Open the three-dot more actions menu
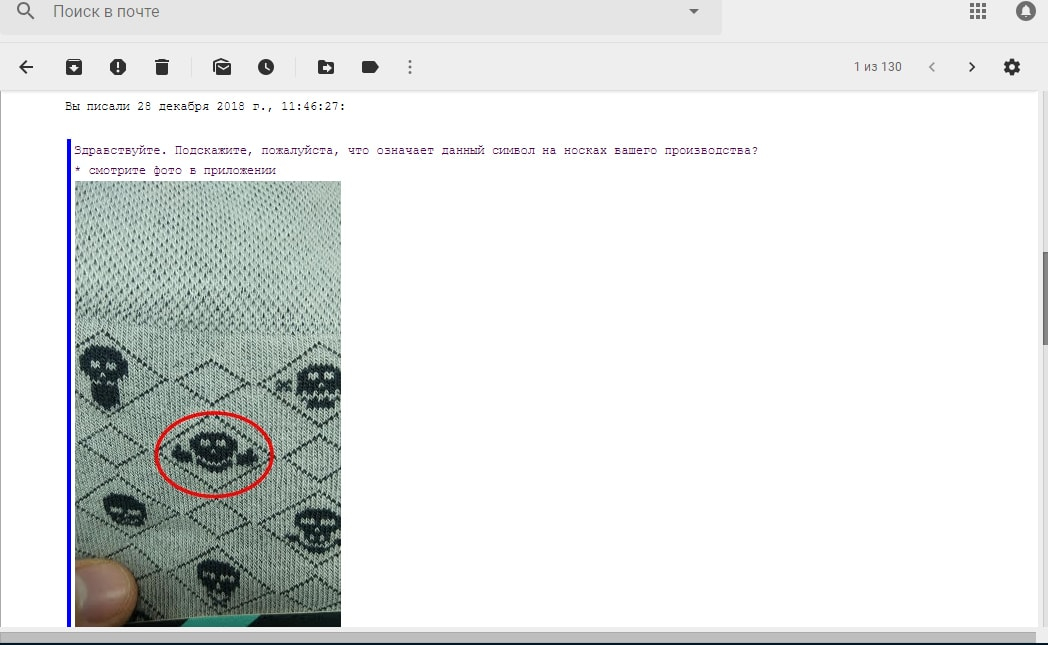1048x645 pixels. tap(410, 67)
